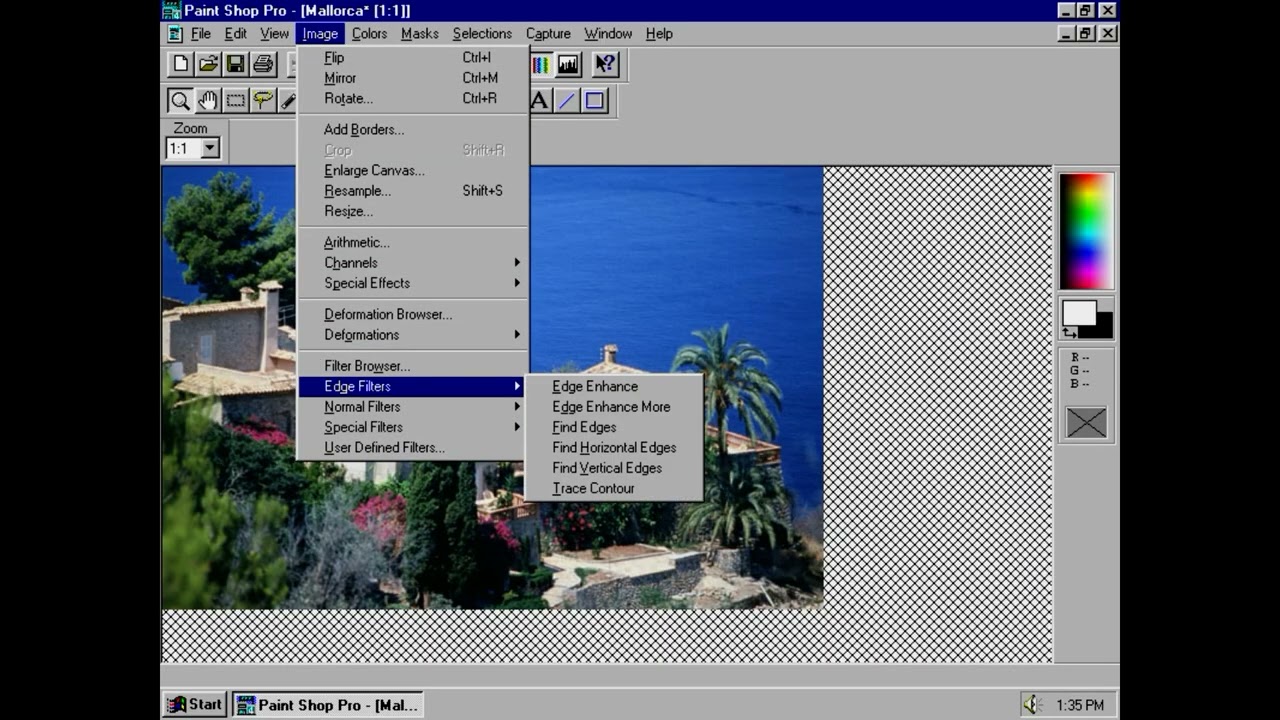Click the 1:35 PM taskbar clock
Image resolution: width=1280 pixels, height=720 pixels.
pyautogui.click(x=1080, y=705)
